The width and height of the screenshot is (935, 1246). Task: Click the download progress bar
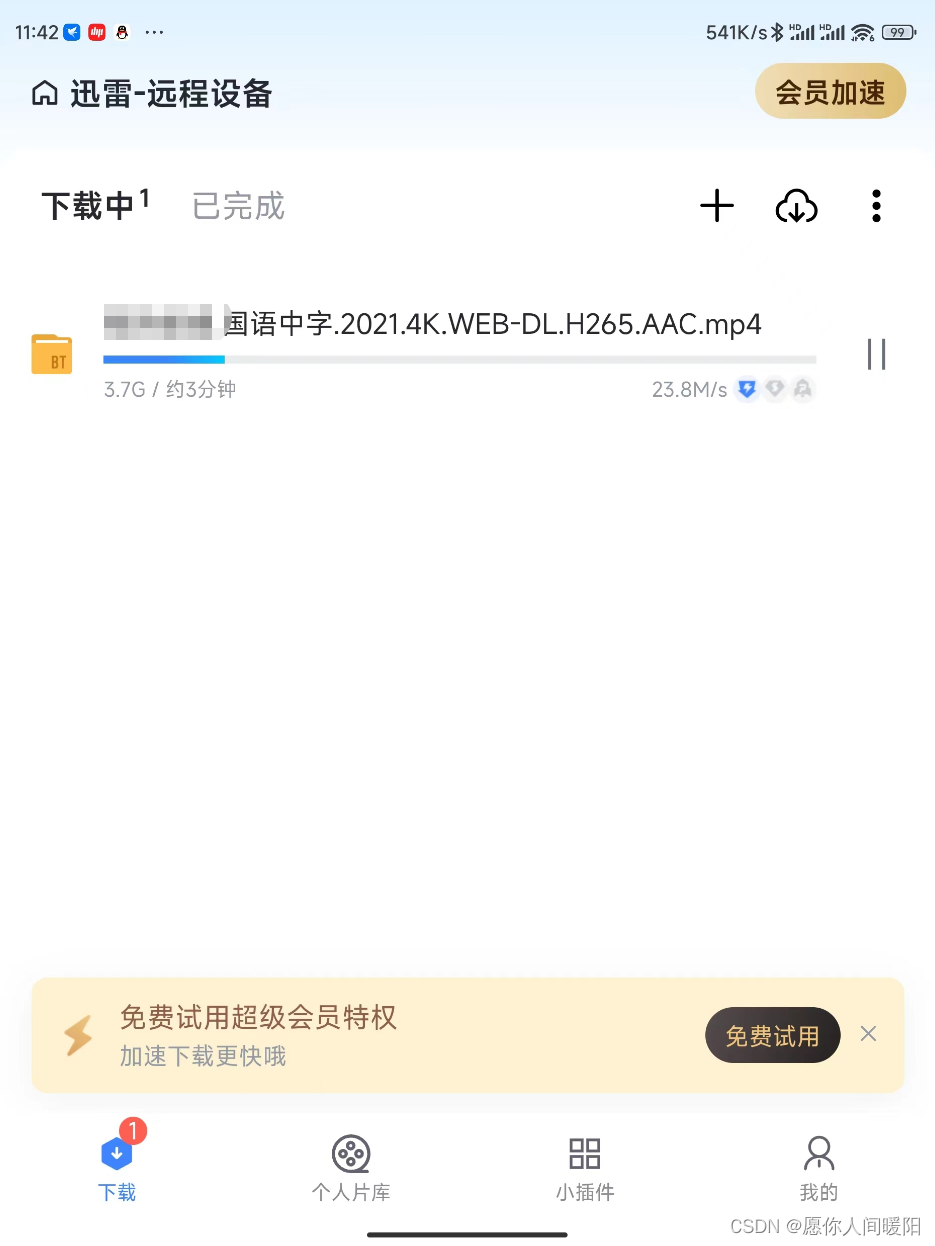(x=460, y=359)
